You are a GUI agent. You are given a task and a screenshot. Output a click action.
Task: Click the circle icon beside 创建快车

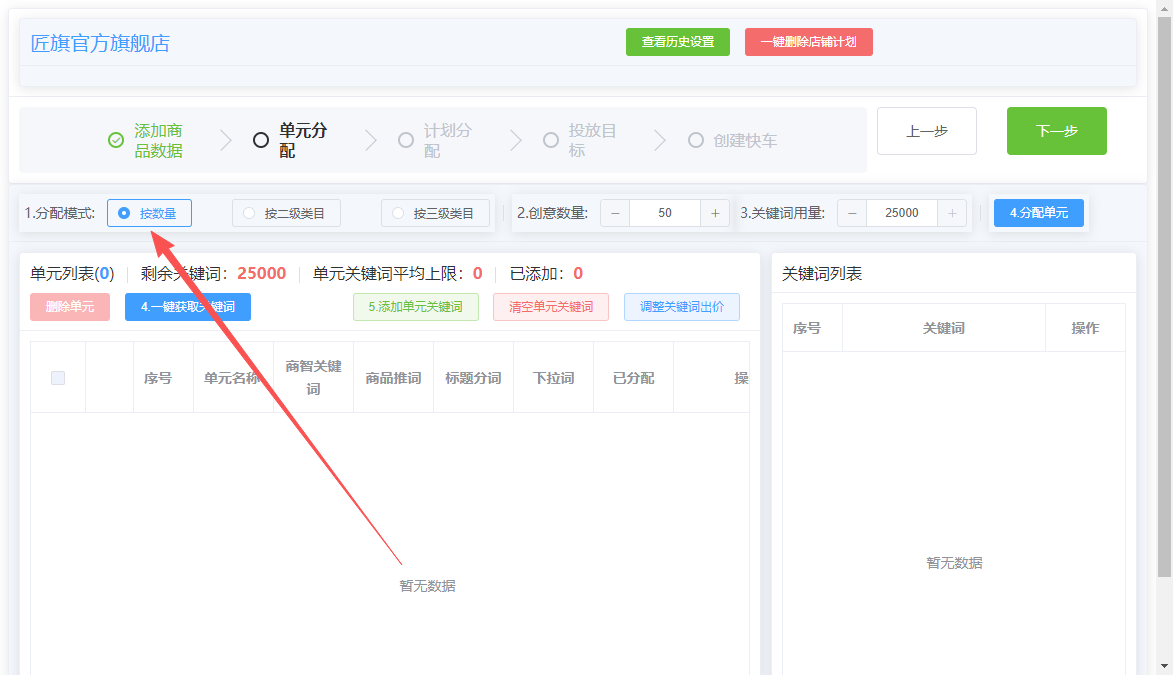tap(696, 140)
